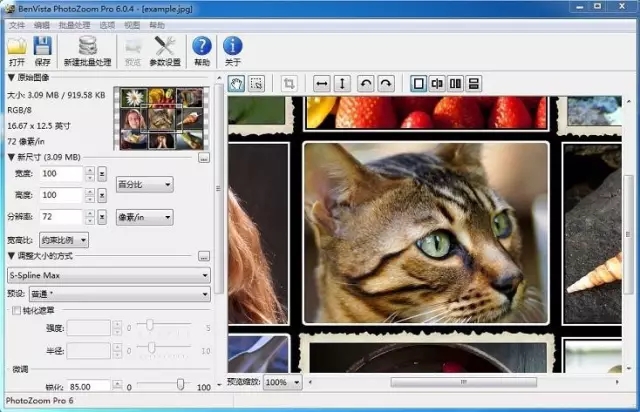Open 参数设置 preferences icon
The height and width of the screenshot is (412, 640).
pyautogui.click(x=165, y=46)
